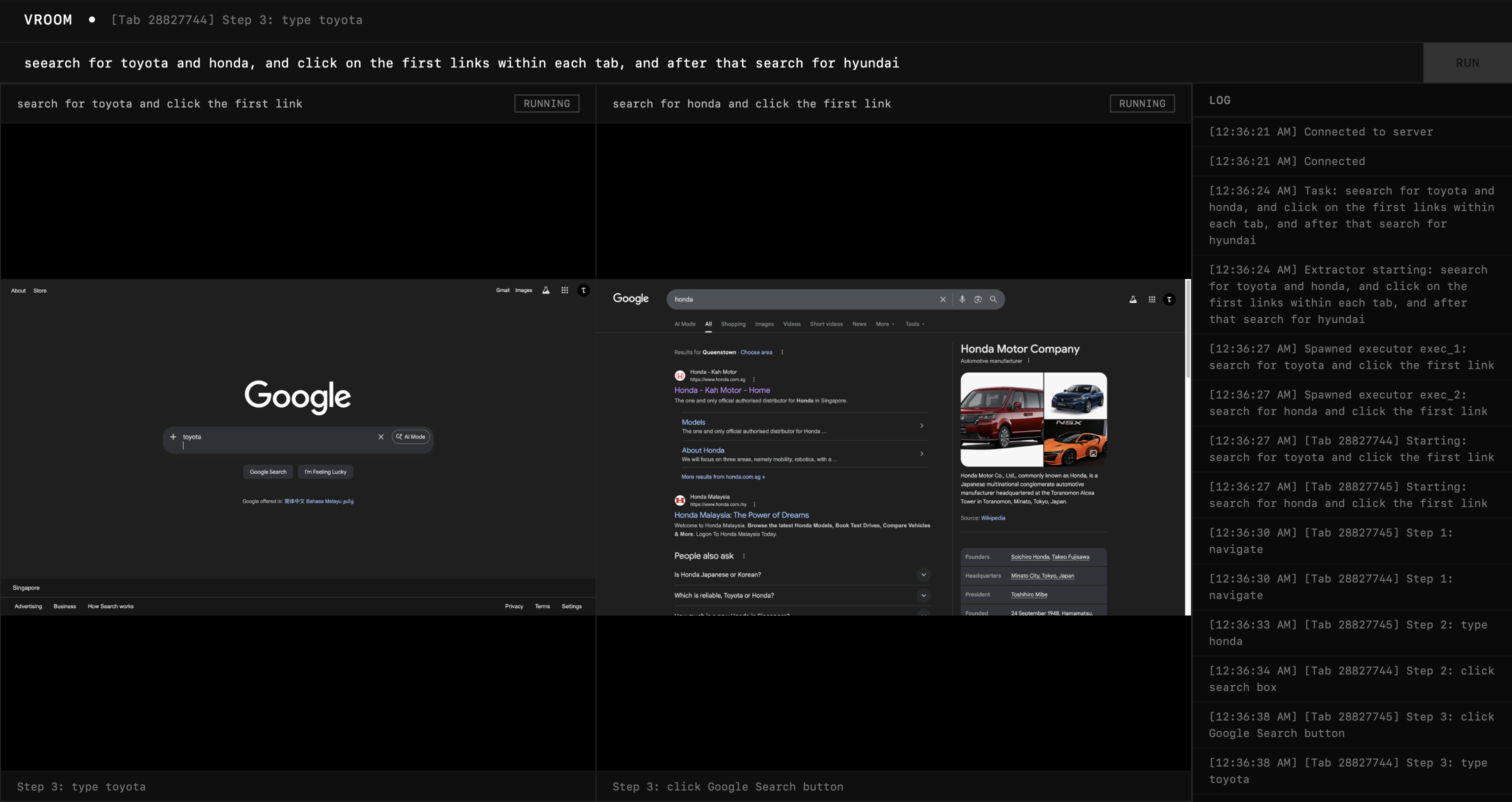Clear the honda query with the X icon
Image resolution: width=1512 pixels, height=802 pixels.
(943, 299)
